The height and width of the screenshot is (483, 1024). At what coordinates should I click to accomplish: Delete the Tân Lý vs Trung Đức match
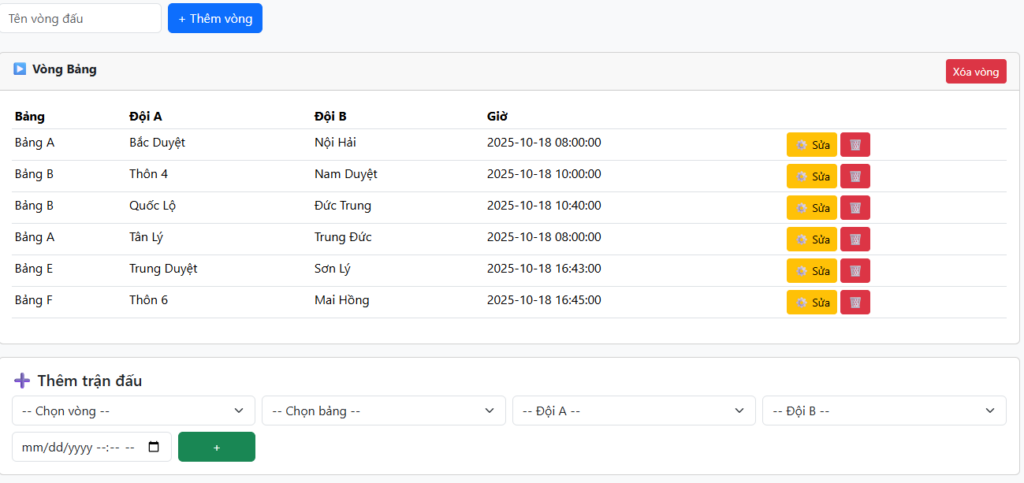pos(855,240)
